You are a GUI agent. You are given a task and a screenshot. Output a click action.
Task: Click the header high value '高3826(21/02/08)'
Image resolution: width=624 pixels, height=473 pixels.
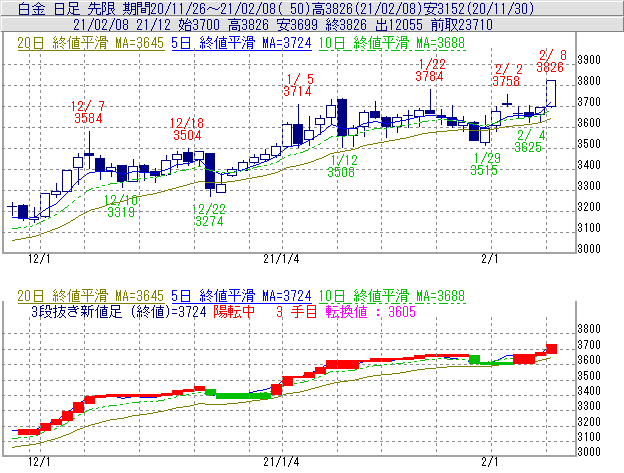click(x=366, y=8)
